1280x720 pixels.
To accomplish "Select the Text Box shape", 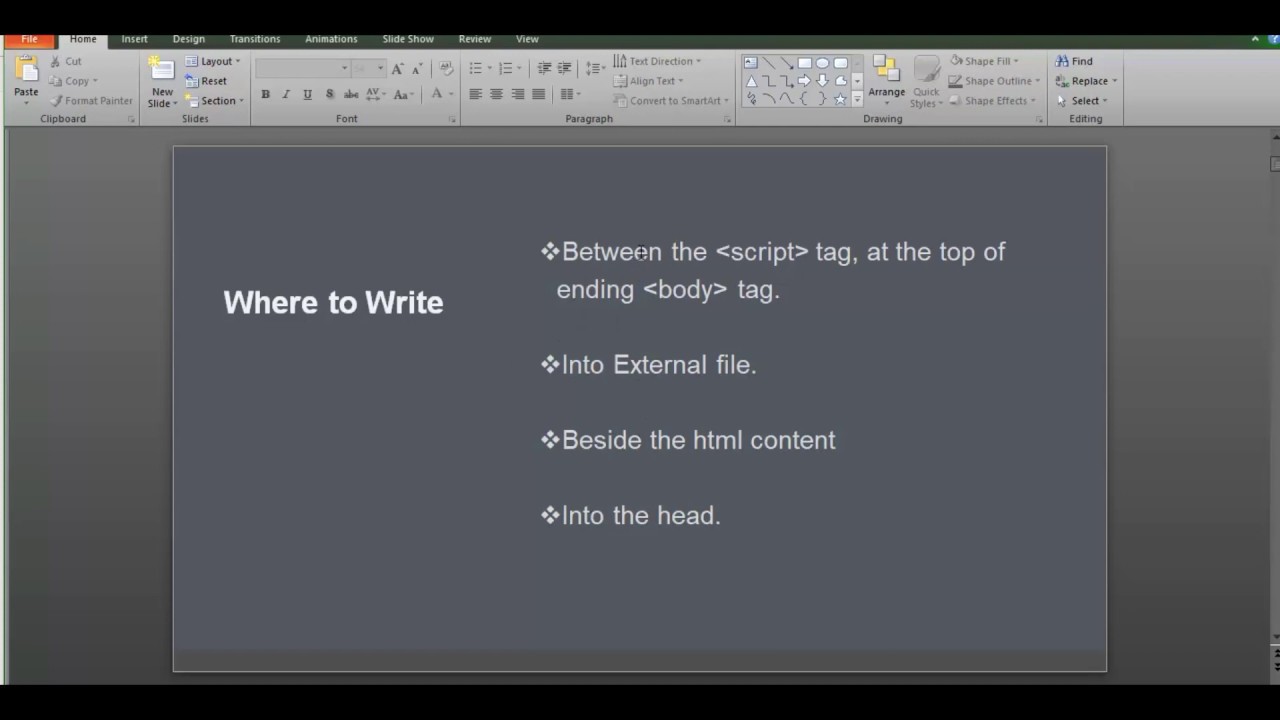I will 751,63.
